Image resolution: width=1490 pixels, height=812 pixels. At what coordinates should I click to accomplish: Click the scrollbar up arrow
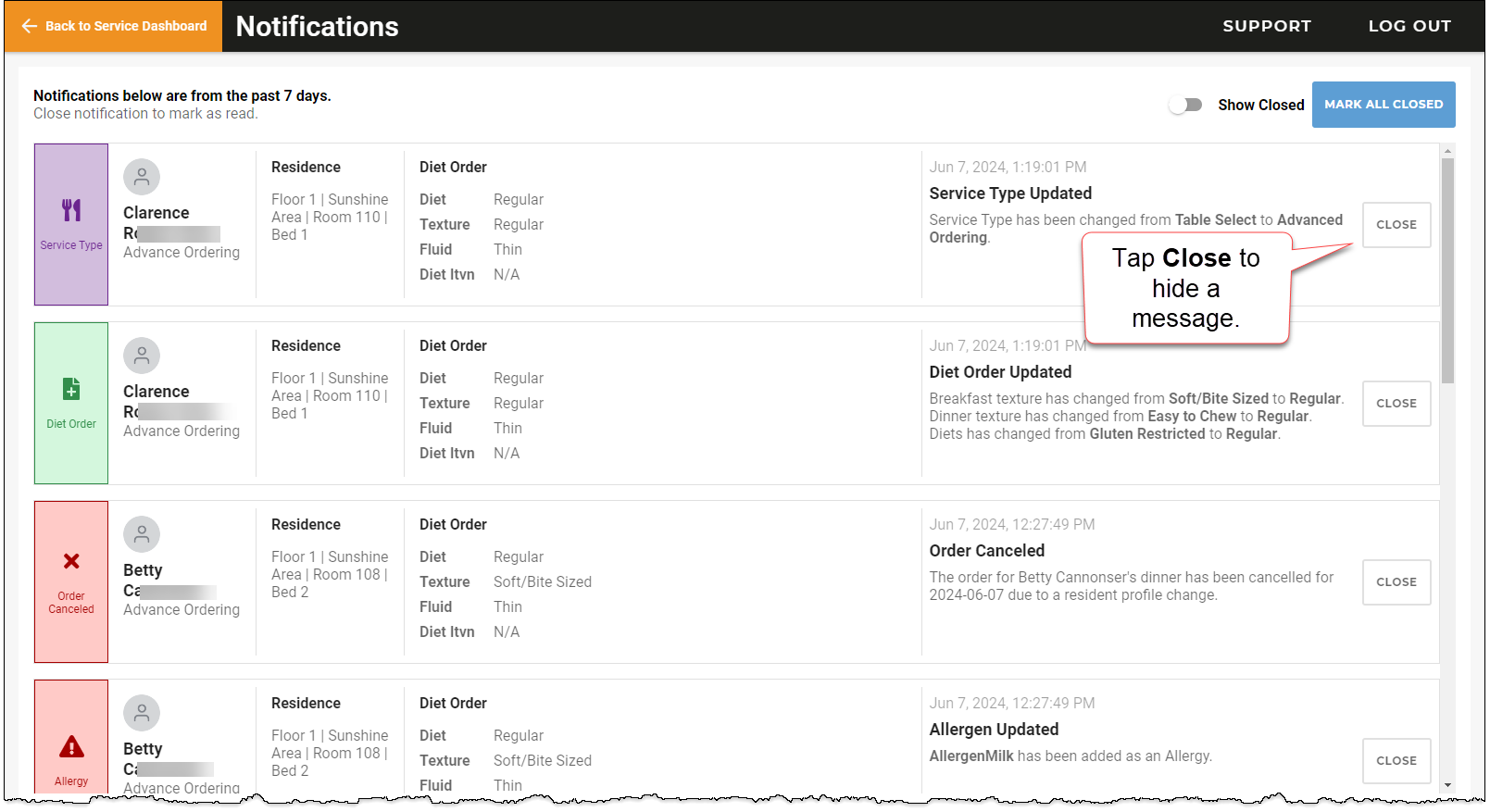pyautogui.click(x=1447, y=150)
